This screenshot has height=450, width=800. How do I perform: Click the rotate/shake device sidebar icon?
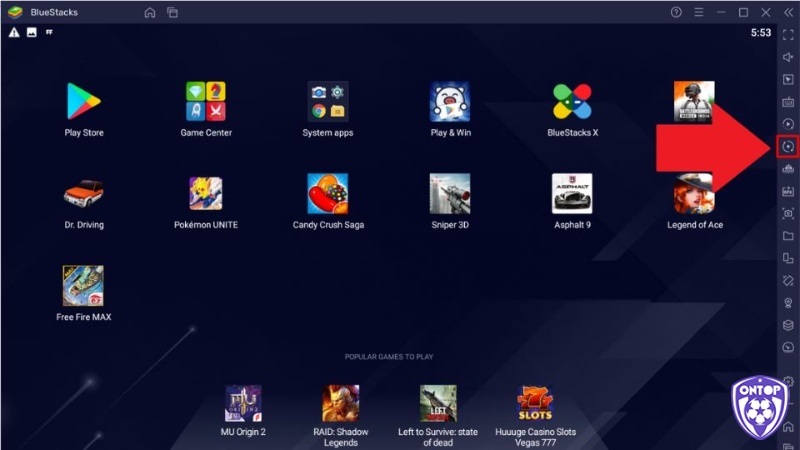tap(788, 281)
